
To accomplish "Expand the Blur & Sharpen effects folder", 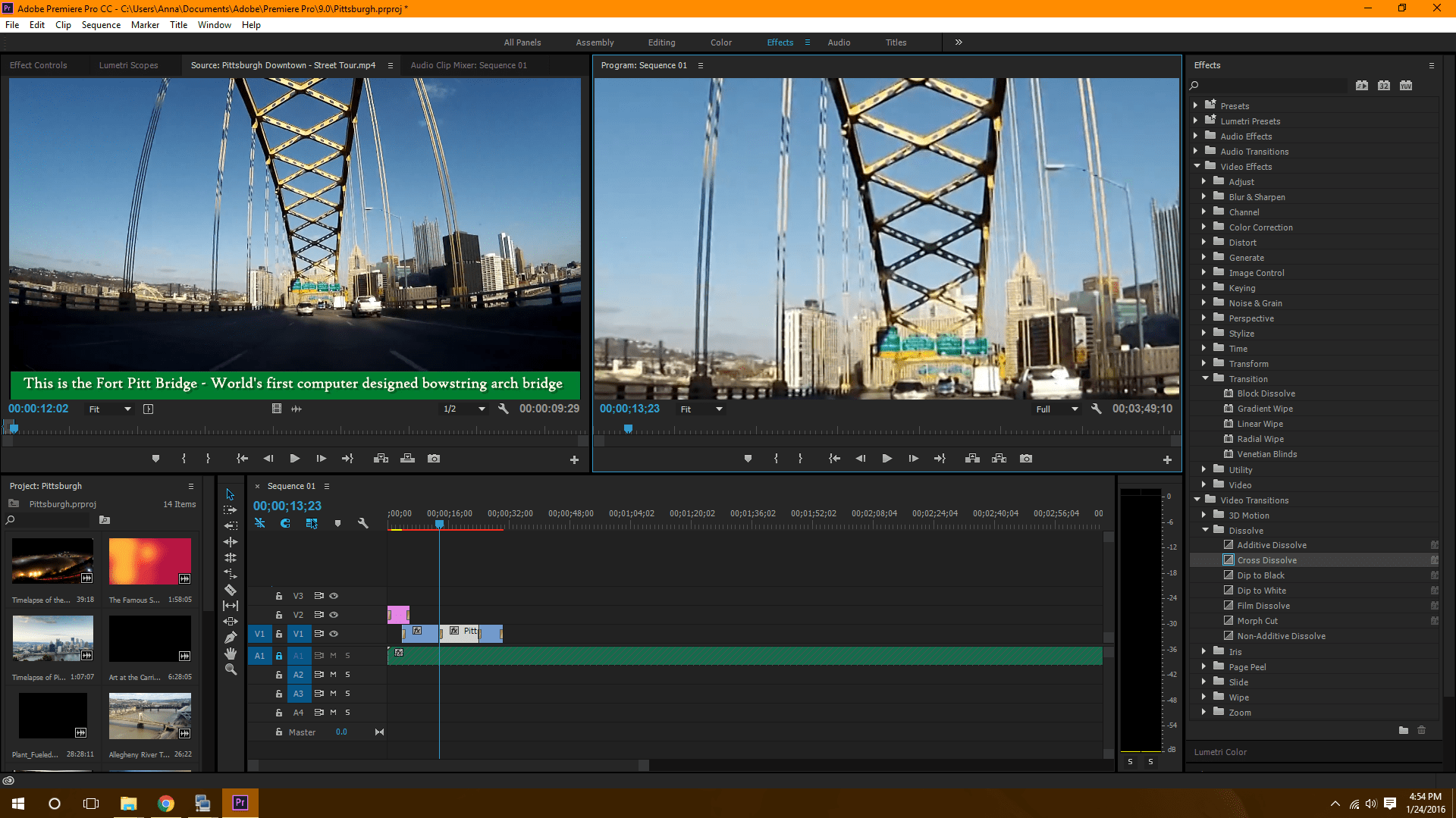I will coord(1203,197).
